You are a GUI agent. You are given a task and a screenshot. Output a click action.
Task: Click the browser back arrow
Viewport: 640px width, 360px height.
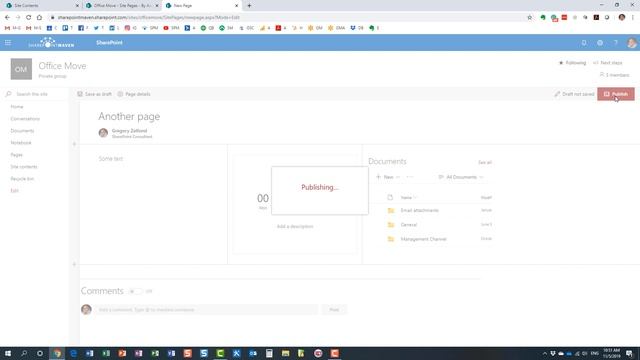(7, 18)
